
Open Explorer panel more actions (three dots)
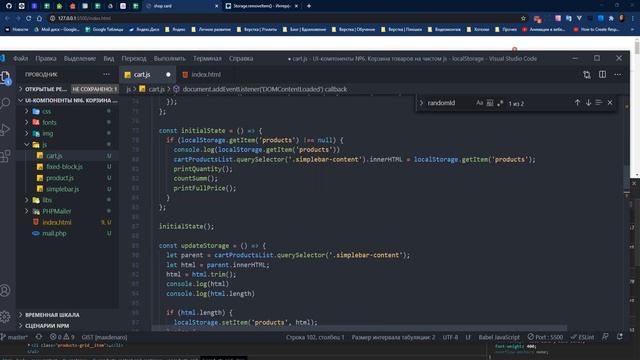coord(107,74)
